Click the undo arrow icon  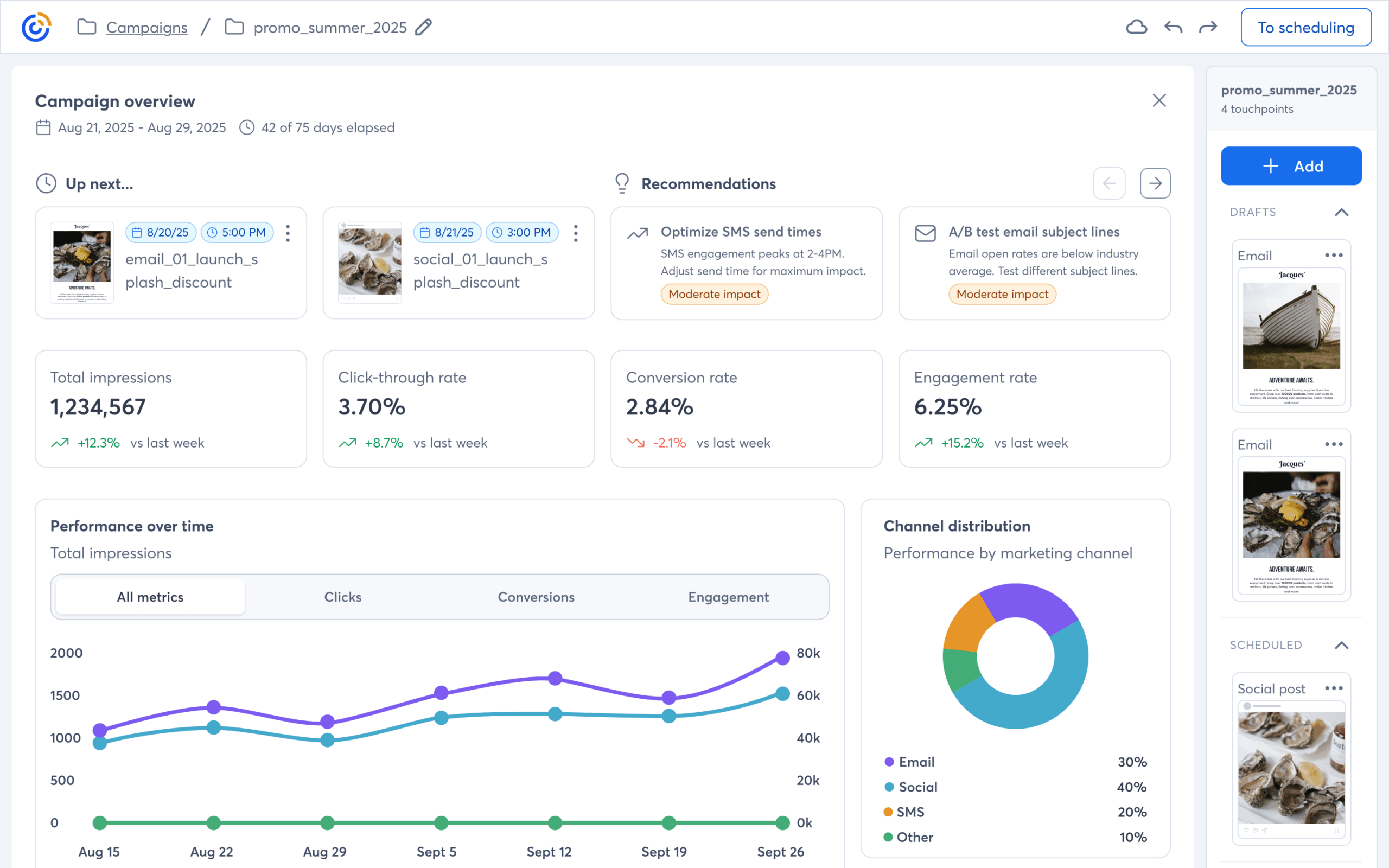(x=1173, y=27)
